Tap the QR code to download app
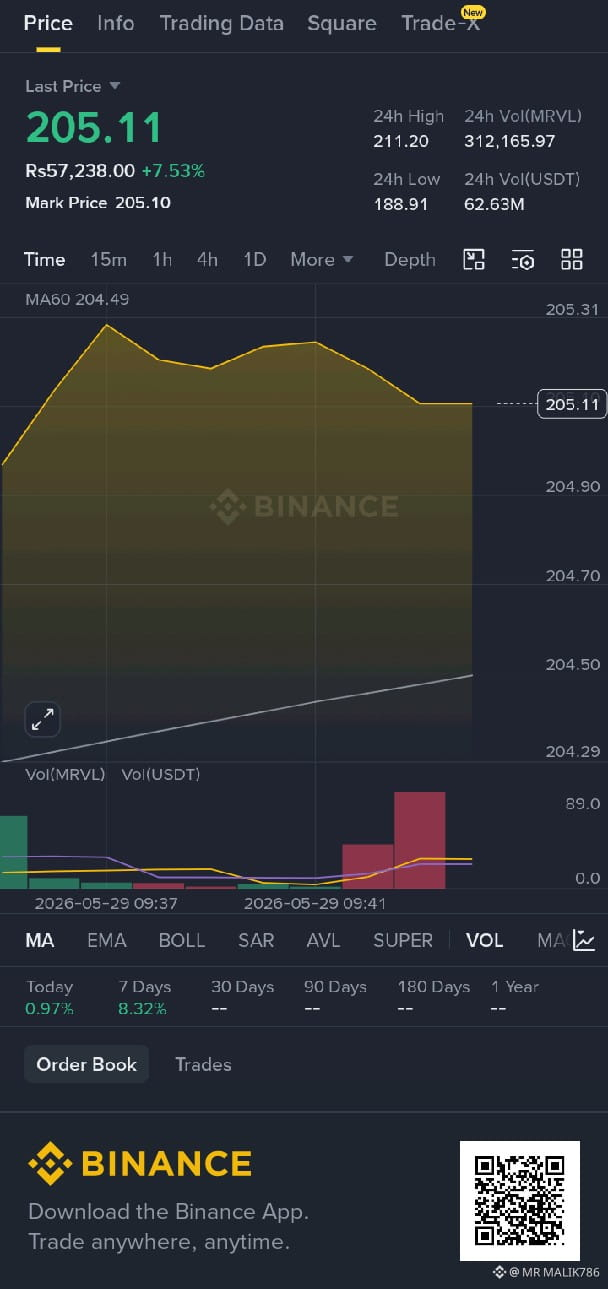 coord(520,1200)
